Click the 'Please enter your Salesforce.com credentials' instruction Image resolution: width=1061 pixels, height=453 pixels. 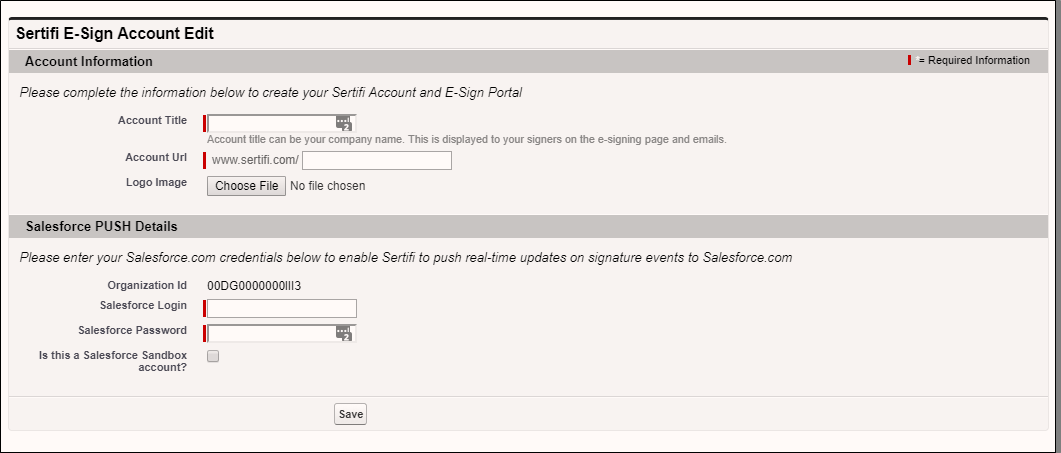click(406, 258)
